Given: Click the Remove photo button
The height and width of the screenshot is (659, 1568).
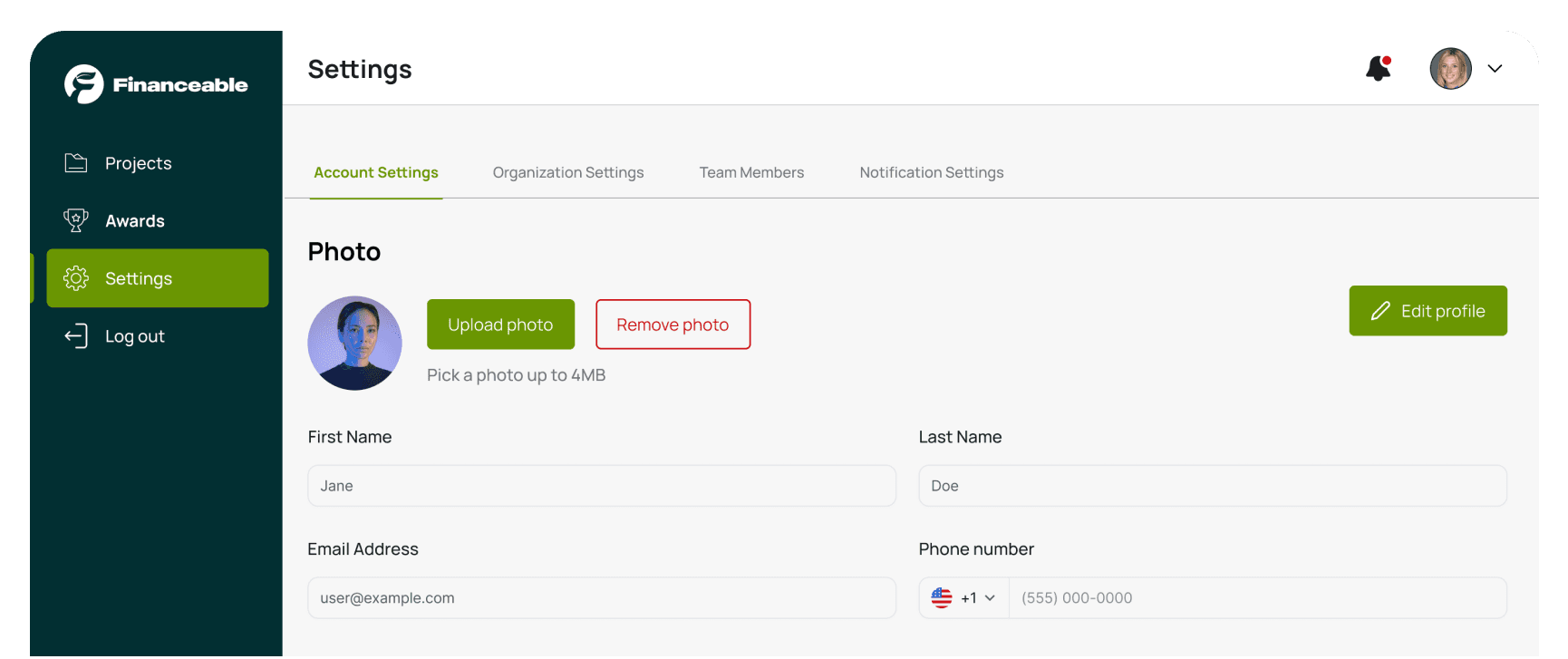Looking at the screenshot, I should pyautogui.click(x=673, y=325).
